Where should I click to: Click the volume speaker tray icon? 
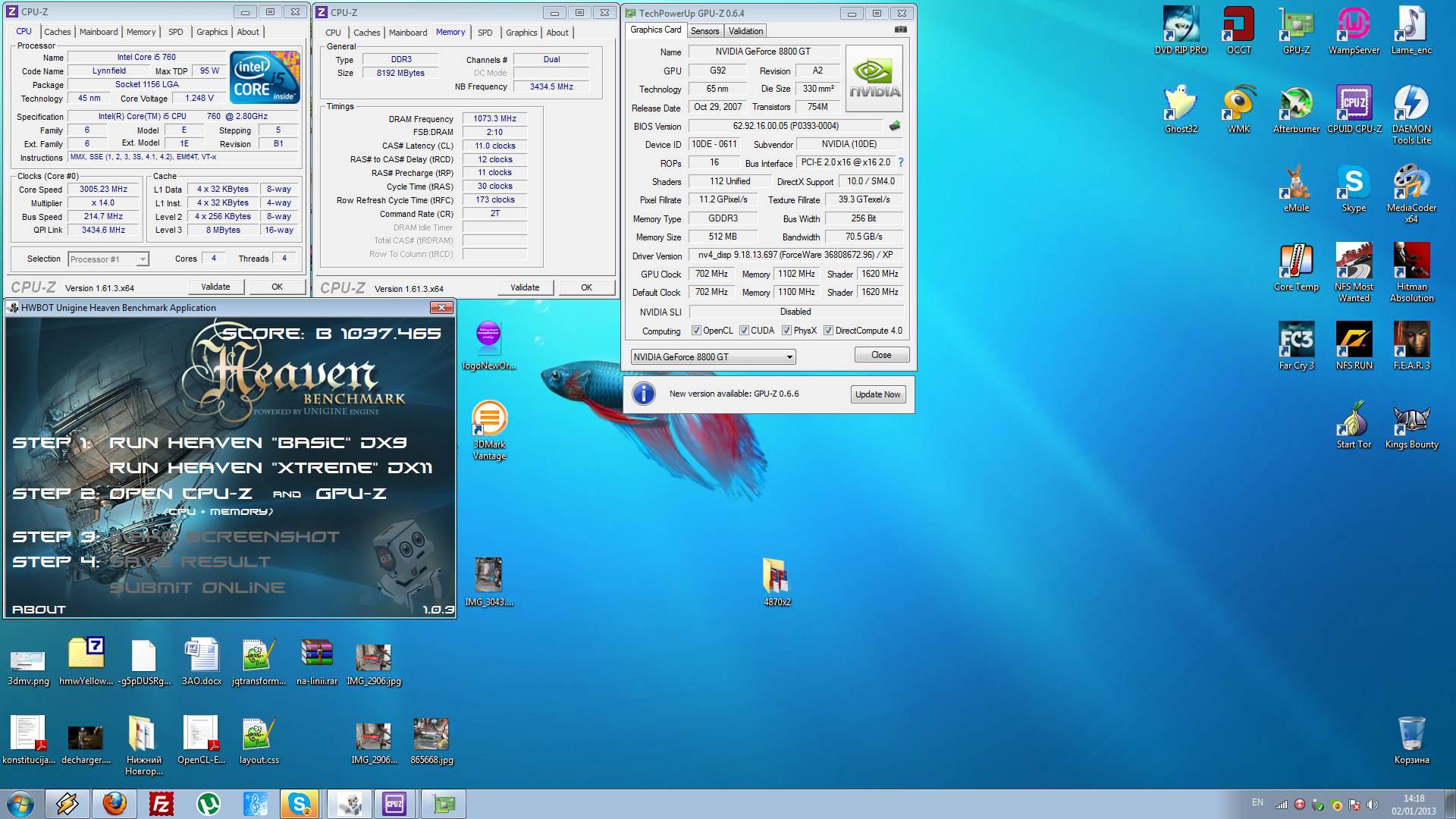coord(1372,805)
